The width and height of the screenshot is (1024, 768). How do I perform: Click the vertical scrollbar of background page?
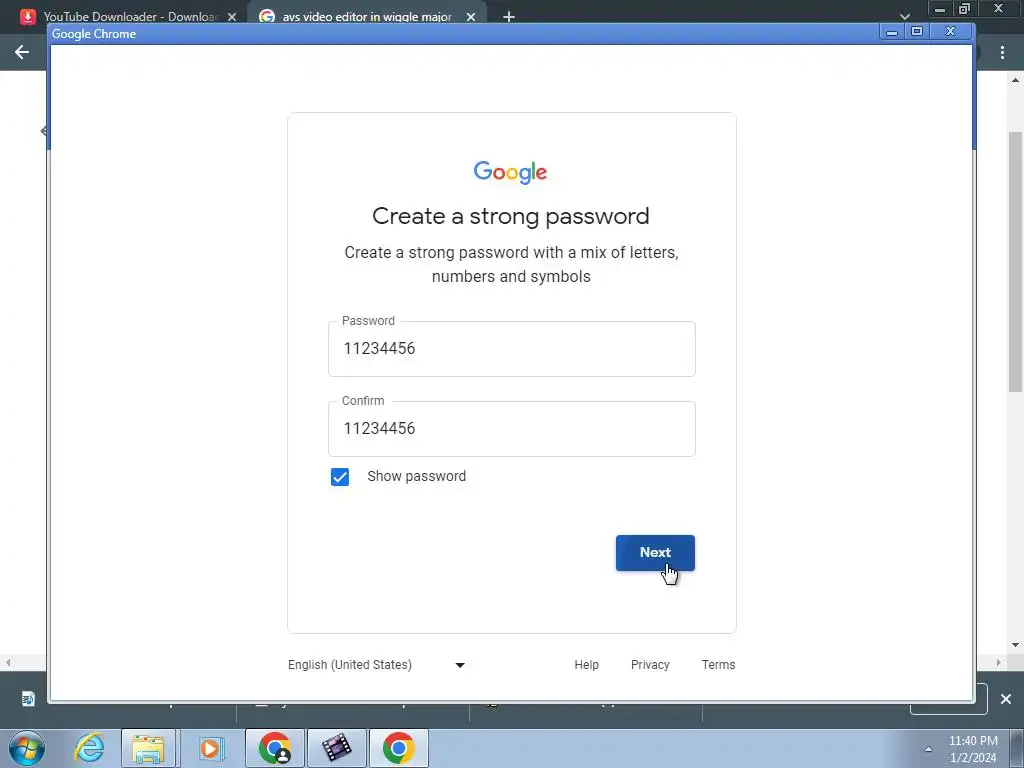pyautogui.click(x=1016, y=261)
